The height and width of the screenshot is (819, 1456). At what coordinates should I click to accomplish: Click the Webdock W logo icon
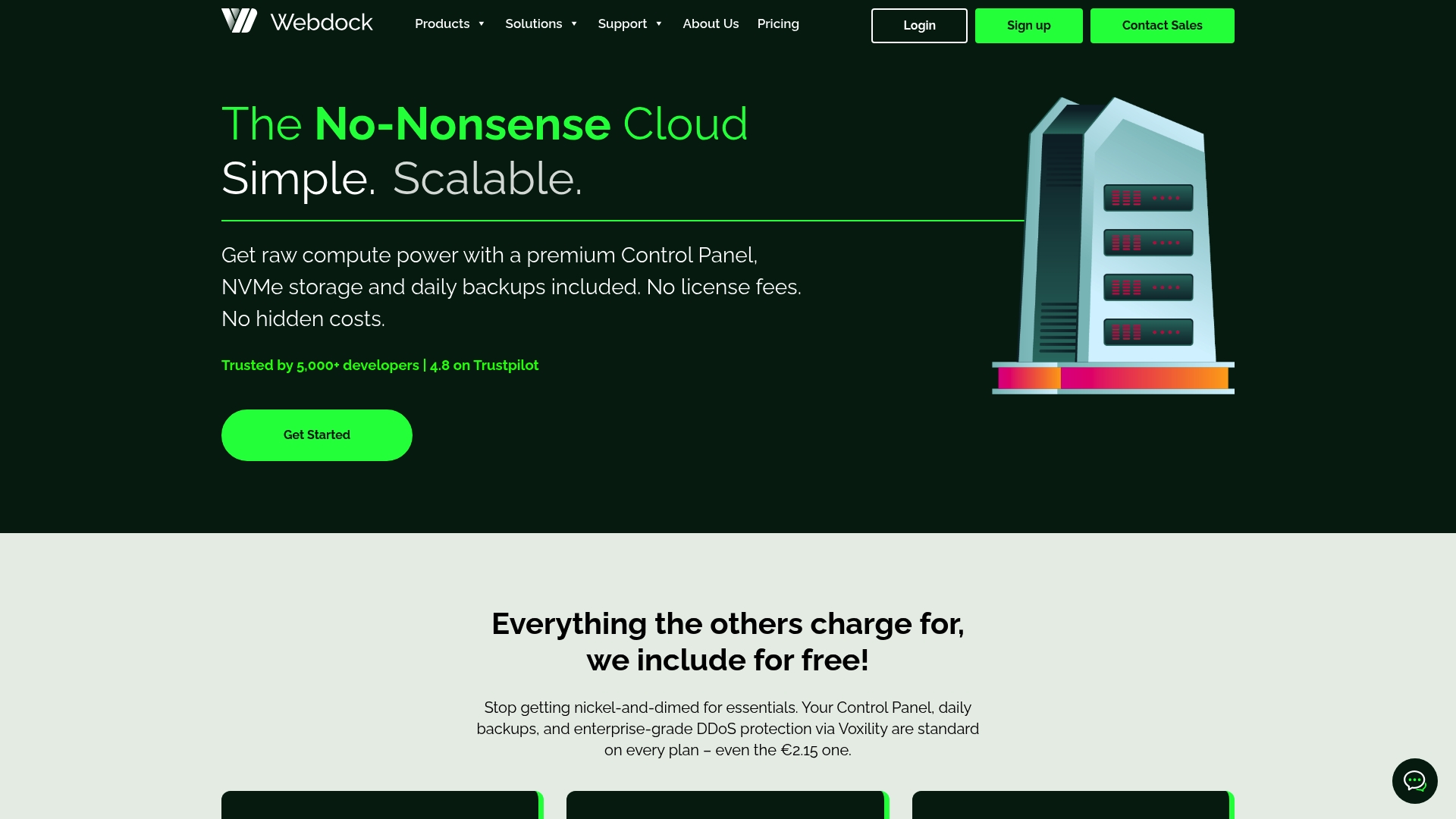239,20
